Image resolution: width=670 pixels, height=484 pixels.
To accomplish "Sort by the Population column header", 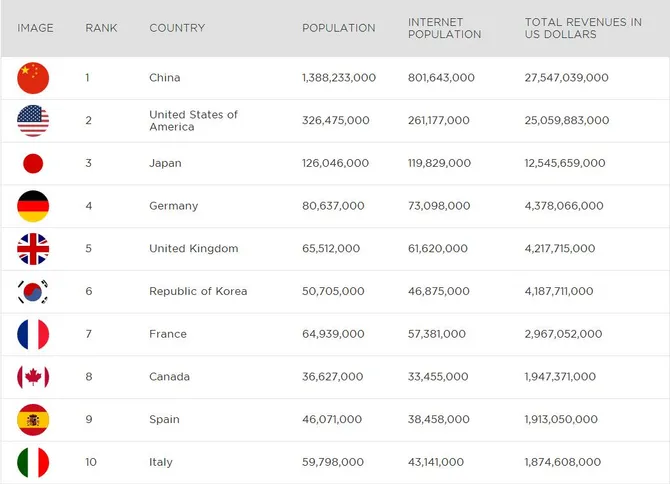I will 338,28.
